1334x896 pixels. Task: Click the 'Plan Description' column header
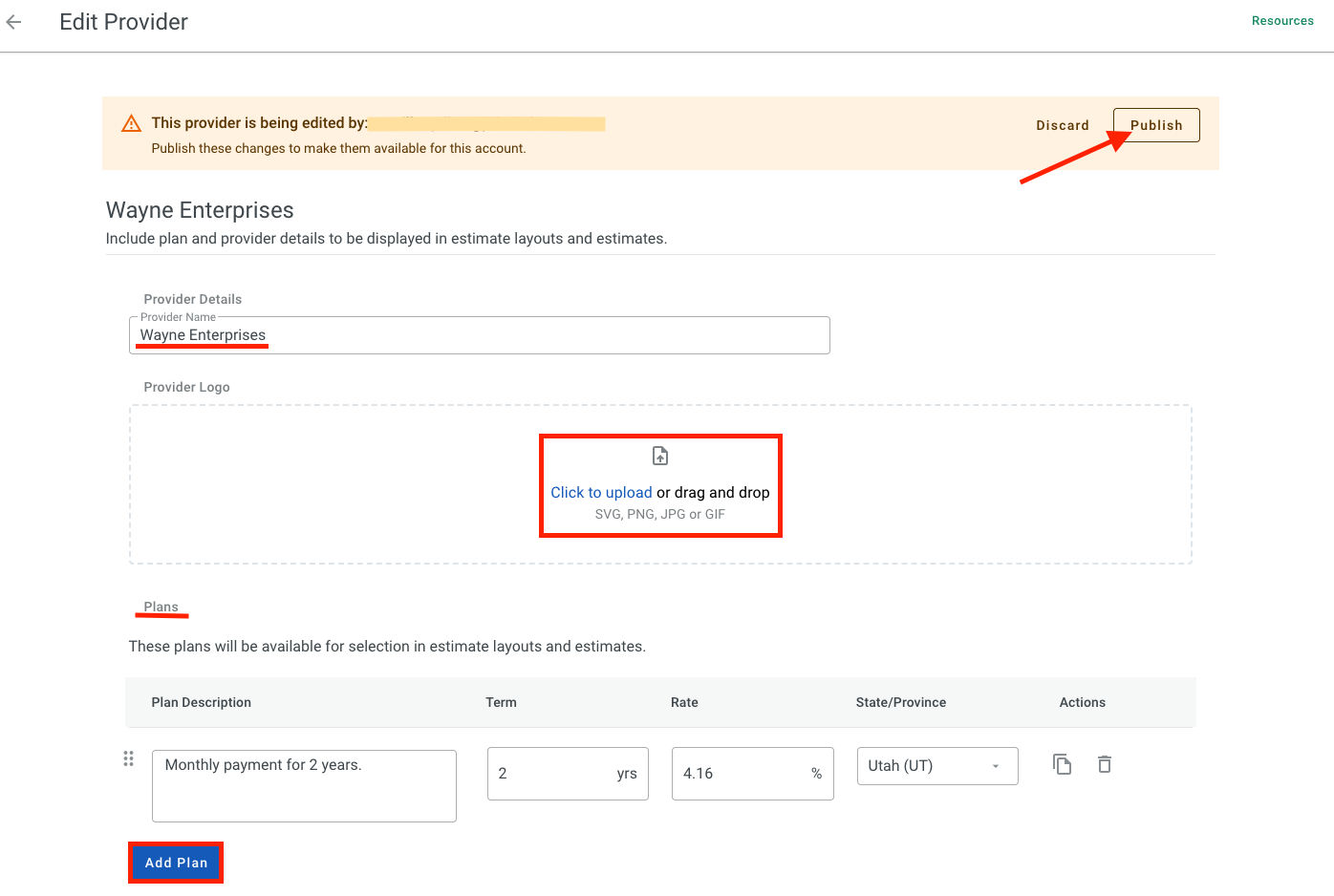coord(202,702)
